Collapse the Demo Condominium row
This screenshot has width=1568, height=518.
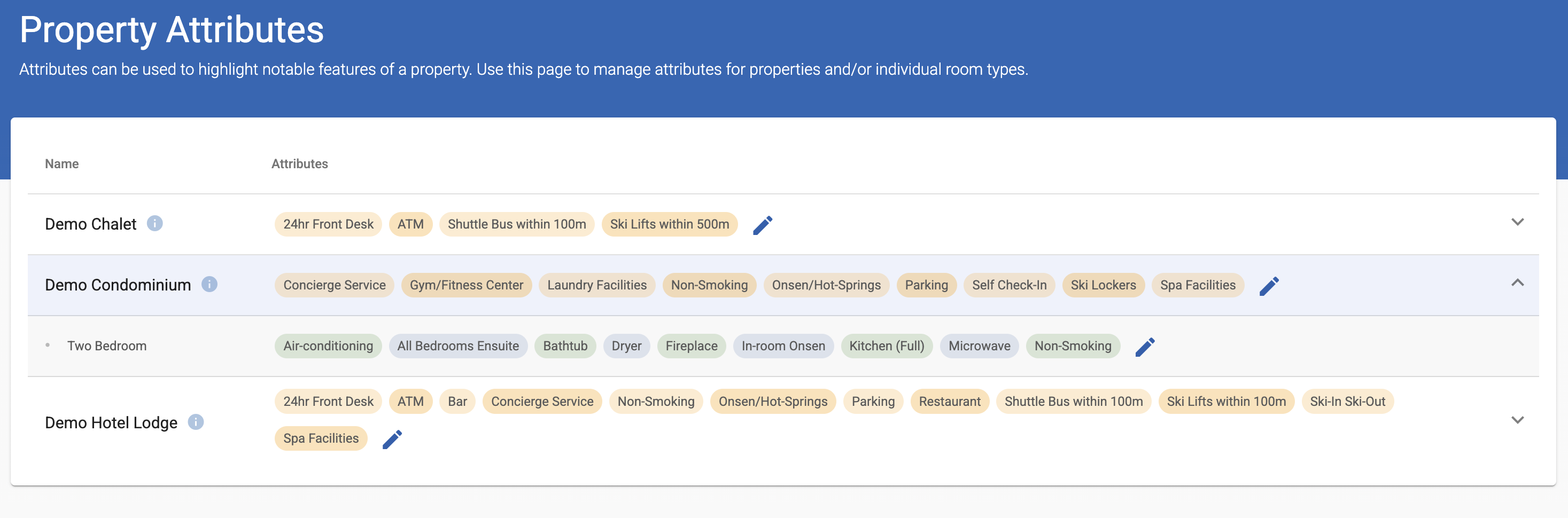click(1517, 284)
